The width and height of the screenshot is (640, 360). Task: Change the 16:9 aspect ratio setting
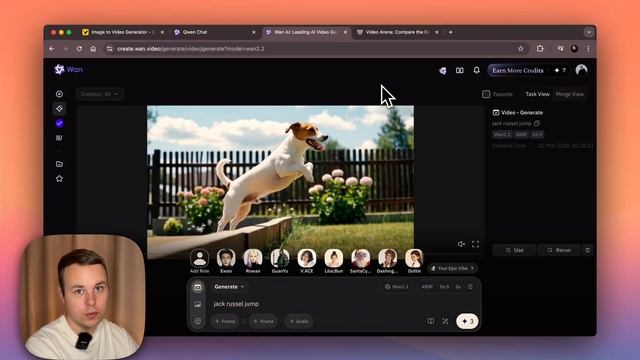click(444, 287)
